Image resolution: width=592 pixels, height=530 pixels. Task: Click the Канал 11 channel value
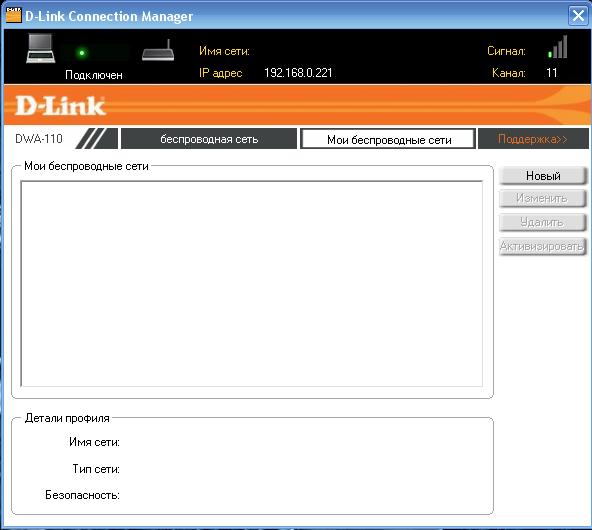click(x=552, y=72)
